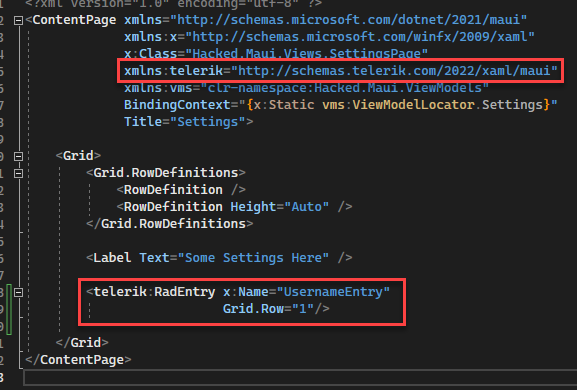Viewport: 577px width, 390px height.
Task: Click the Hacked.Maui.Views.SettingsPage class value
Action: click(306, 54)
